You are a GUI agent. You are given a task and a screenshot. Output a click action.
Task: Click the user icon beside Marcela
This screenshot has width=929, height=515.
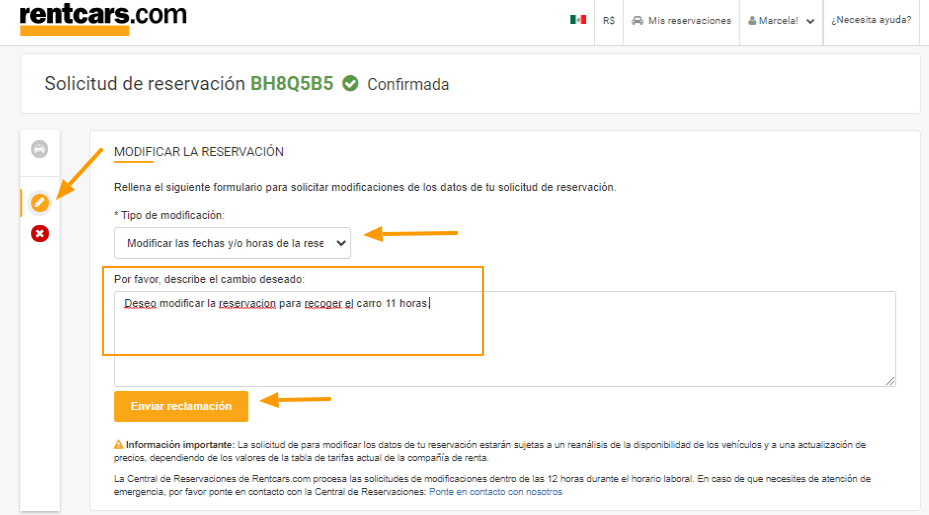(x=752, y=21)
